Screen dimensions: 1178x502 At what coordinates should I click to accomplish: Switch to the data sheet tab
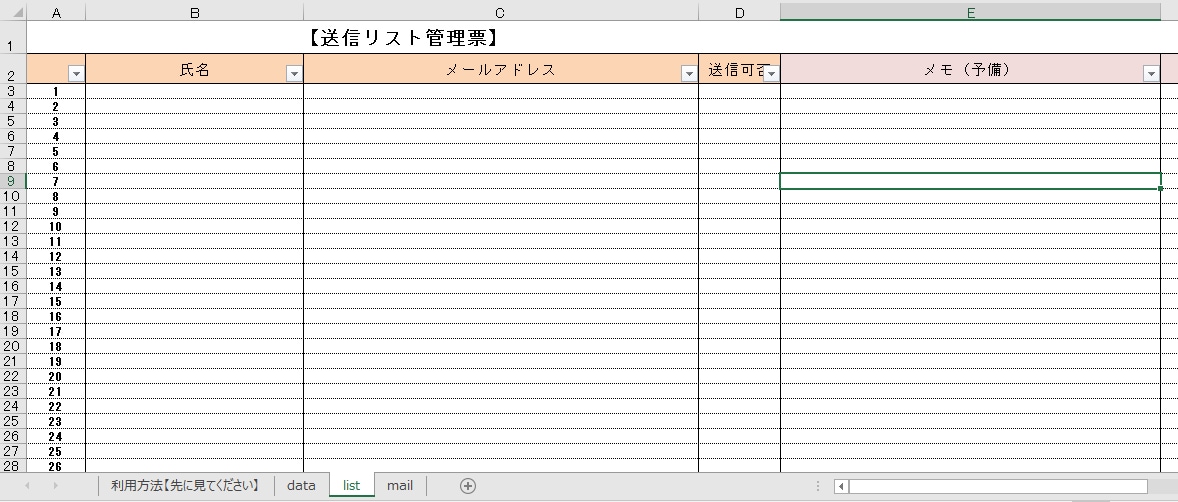tap(301, 485)
